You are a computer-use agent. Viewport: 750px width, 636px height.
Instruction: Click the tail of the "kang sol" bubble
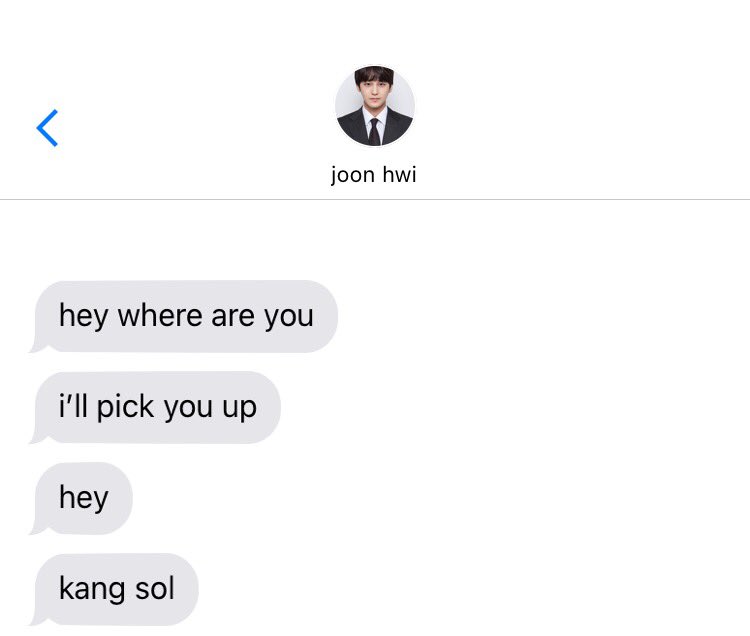click(x=36, y=620)
